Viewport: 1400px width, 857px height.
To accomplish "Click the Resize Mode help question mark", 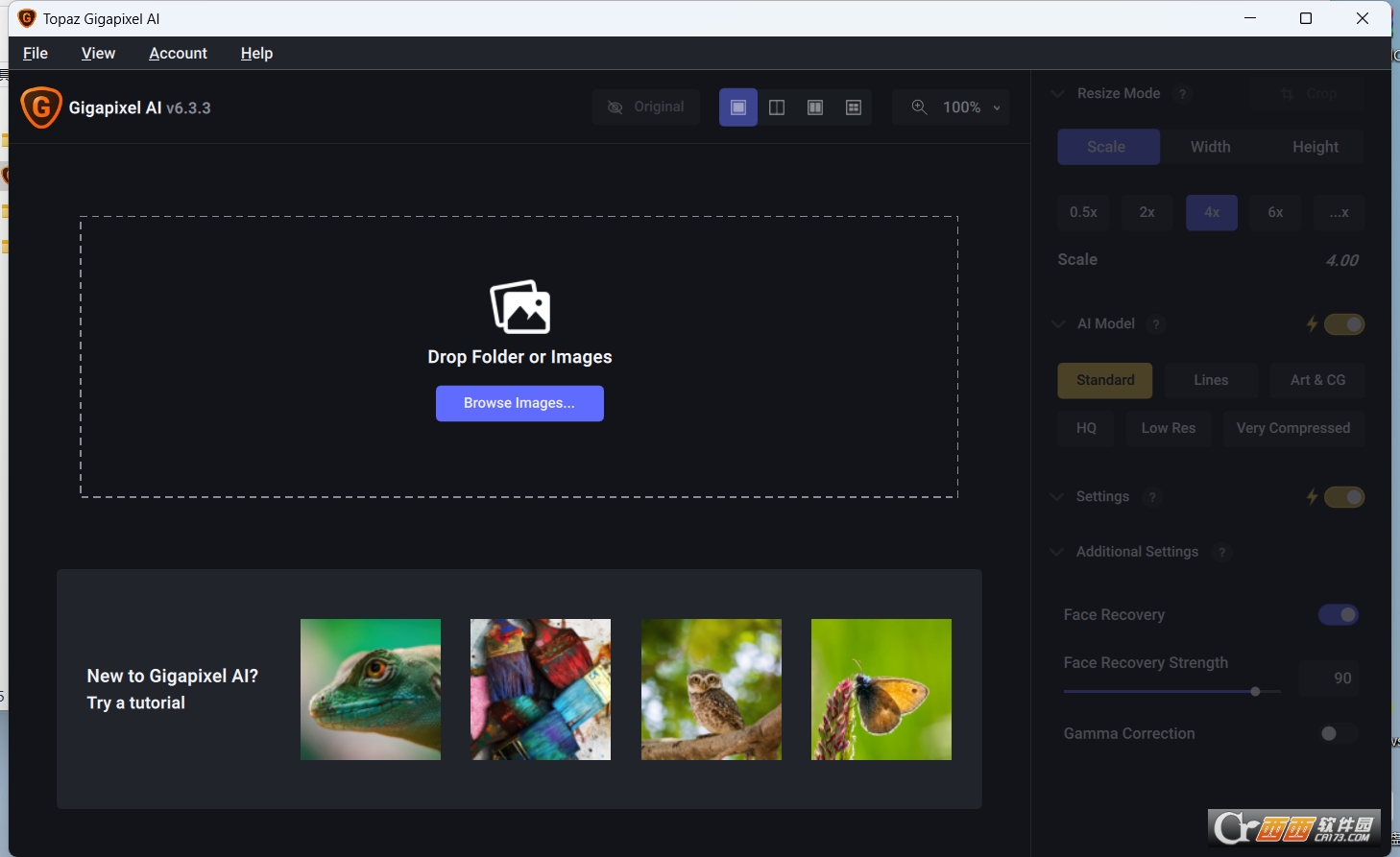I will pyautogui.click(x=1183, y=94).
